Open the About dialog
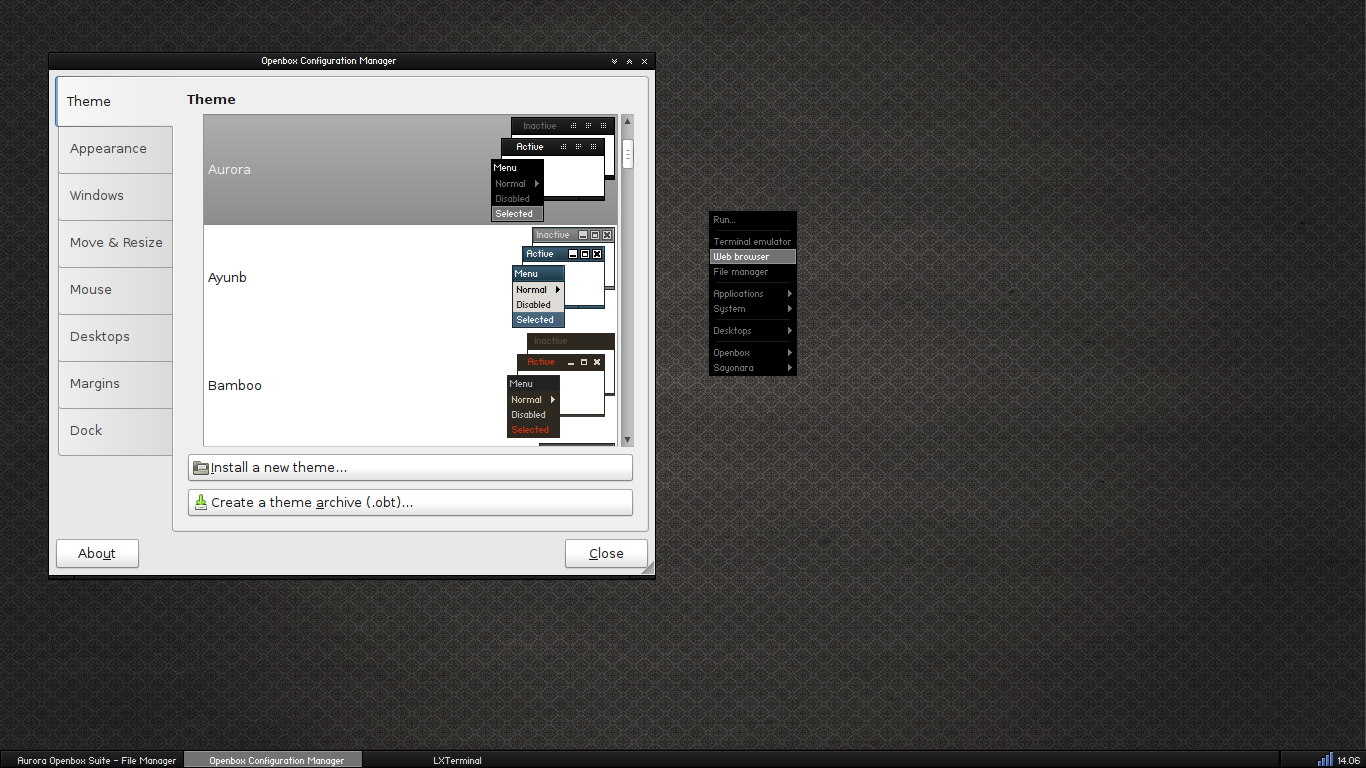 tap(97, 553)
